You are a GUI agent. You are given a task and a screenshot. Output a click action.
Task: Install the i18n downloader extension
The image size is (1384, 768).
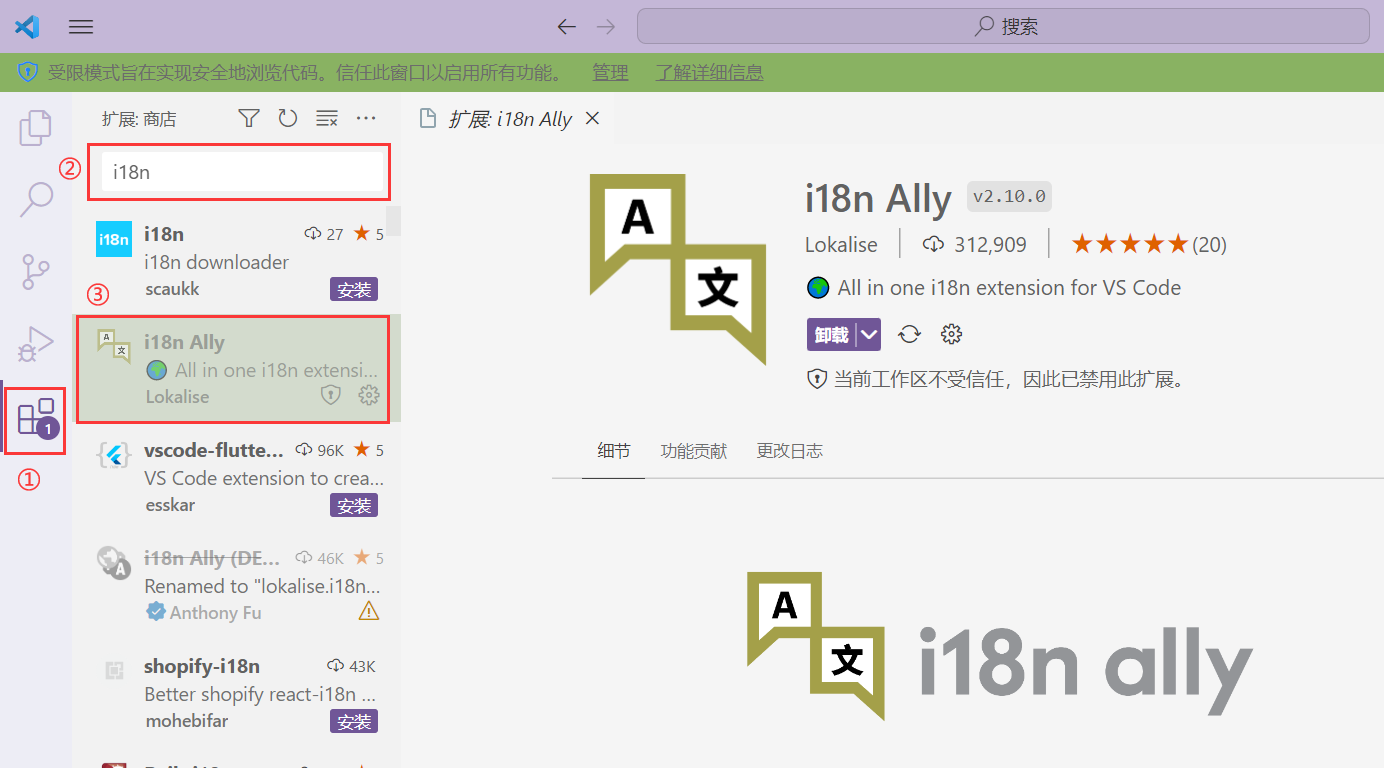(354, 290)
